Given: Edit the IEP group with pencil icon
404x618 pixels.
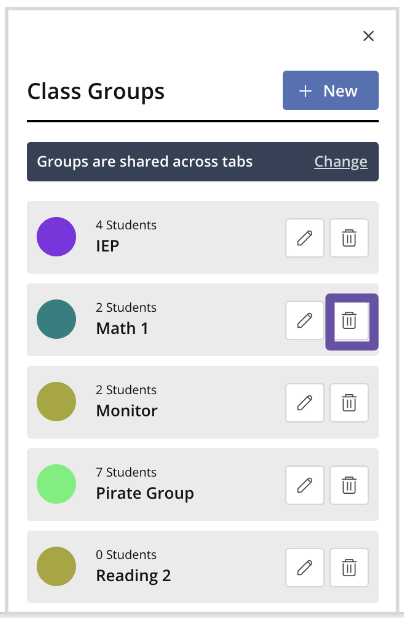Looking at the screenshot, I should [305, 238].
